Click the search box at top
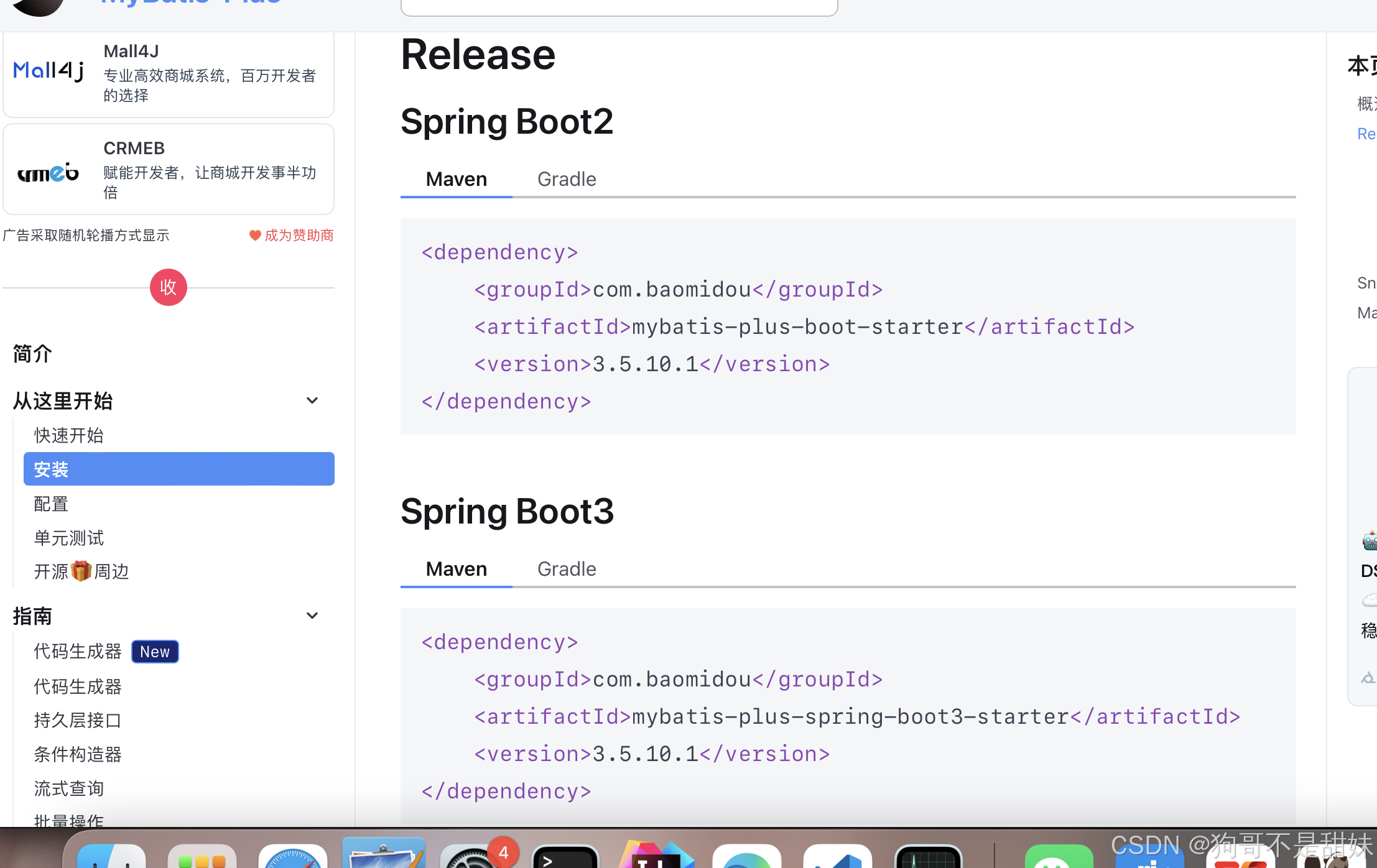Screen dimensions: 1377x868 [x=619, y=6]
